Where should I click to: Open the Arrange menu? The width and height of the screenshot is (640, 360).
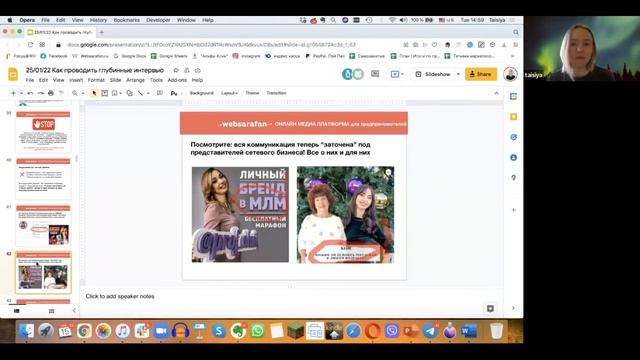coord(136,80)
